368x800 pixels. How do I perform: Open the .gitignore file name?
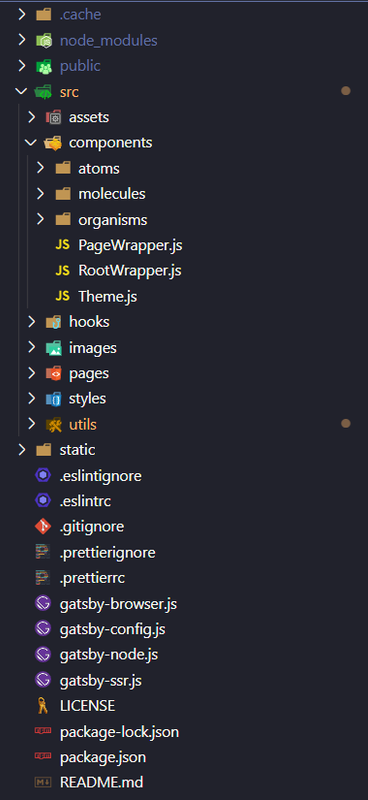tap(92, 527)
